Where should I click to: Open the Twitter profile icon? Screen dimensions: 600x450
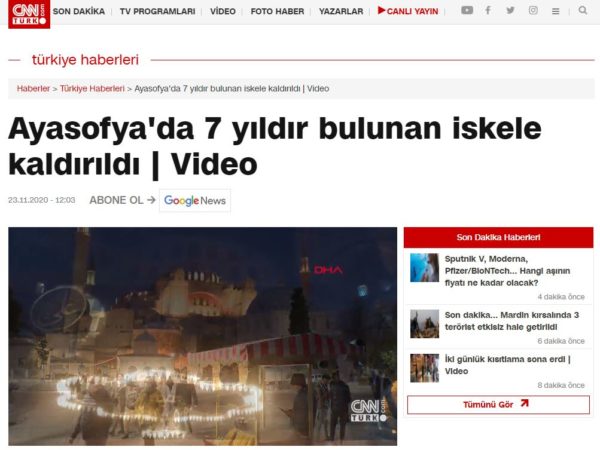click(510, 11)
